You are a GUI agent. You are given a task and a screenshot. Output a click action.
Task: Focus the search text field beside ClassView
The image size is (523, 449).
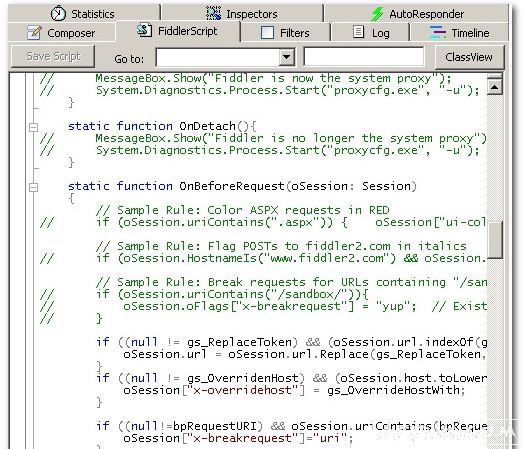pyautogui.click(x=364, y=57)
